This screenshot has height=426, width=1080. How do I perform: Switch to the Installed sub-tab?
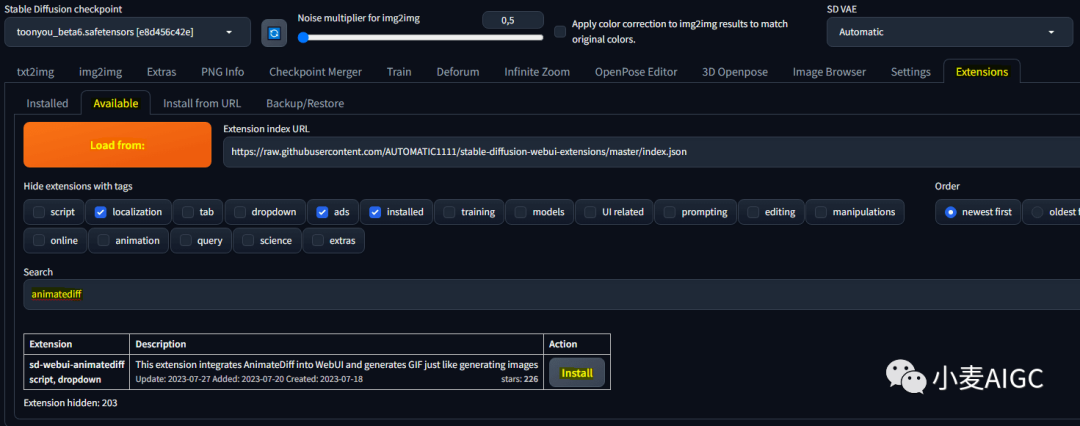click(x=48, y=103)
